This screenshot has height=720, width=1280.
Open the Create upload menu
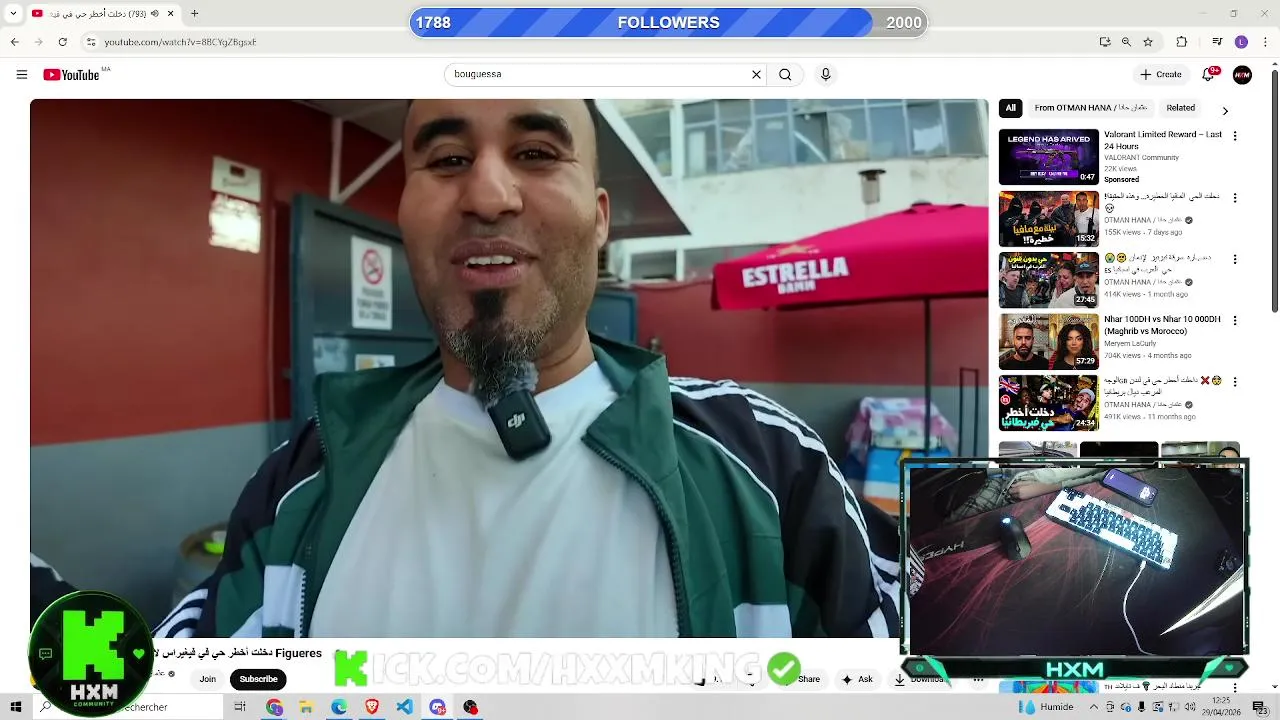pos(1160,74)
